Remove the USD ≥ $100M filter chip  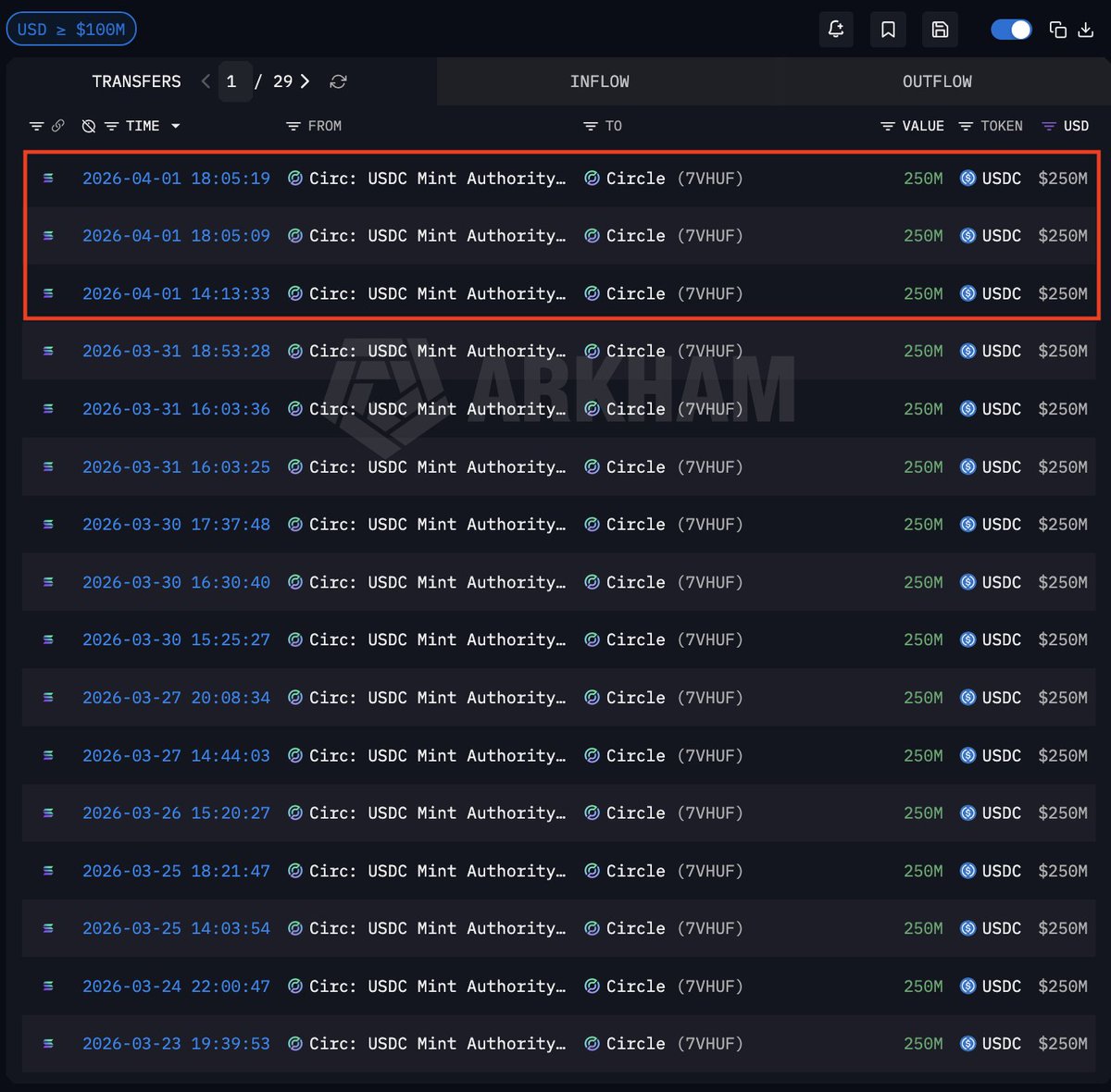[x=71, y=30]
